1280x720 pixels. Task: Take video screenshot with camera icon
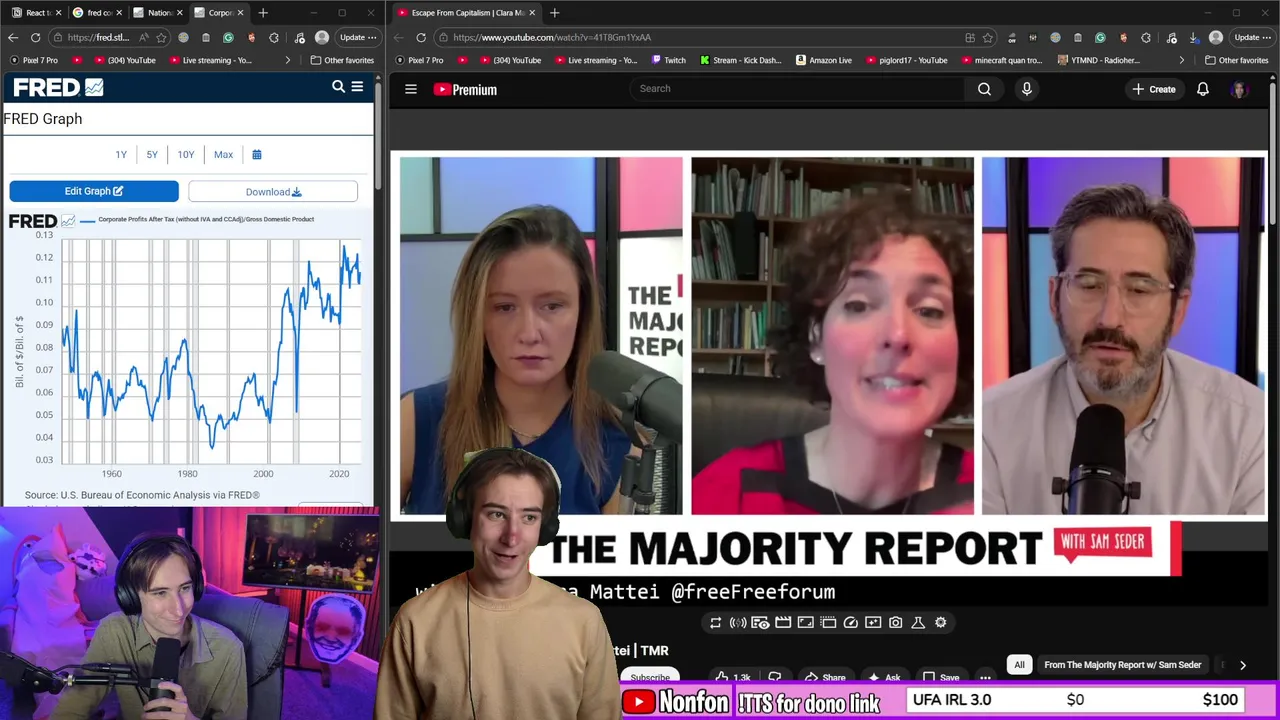pos(896,623)
